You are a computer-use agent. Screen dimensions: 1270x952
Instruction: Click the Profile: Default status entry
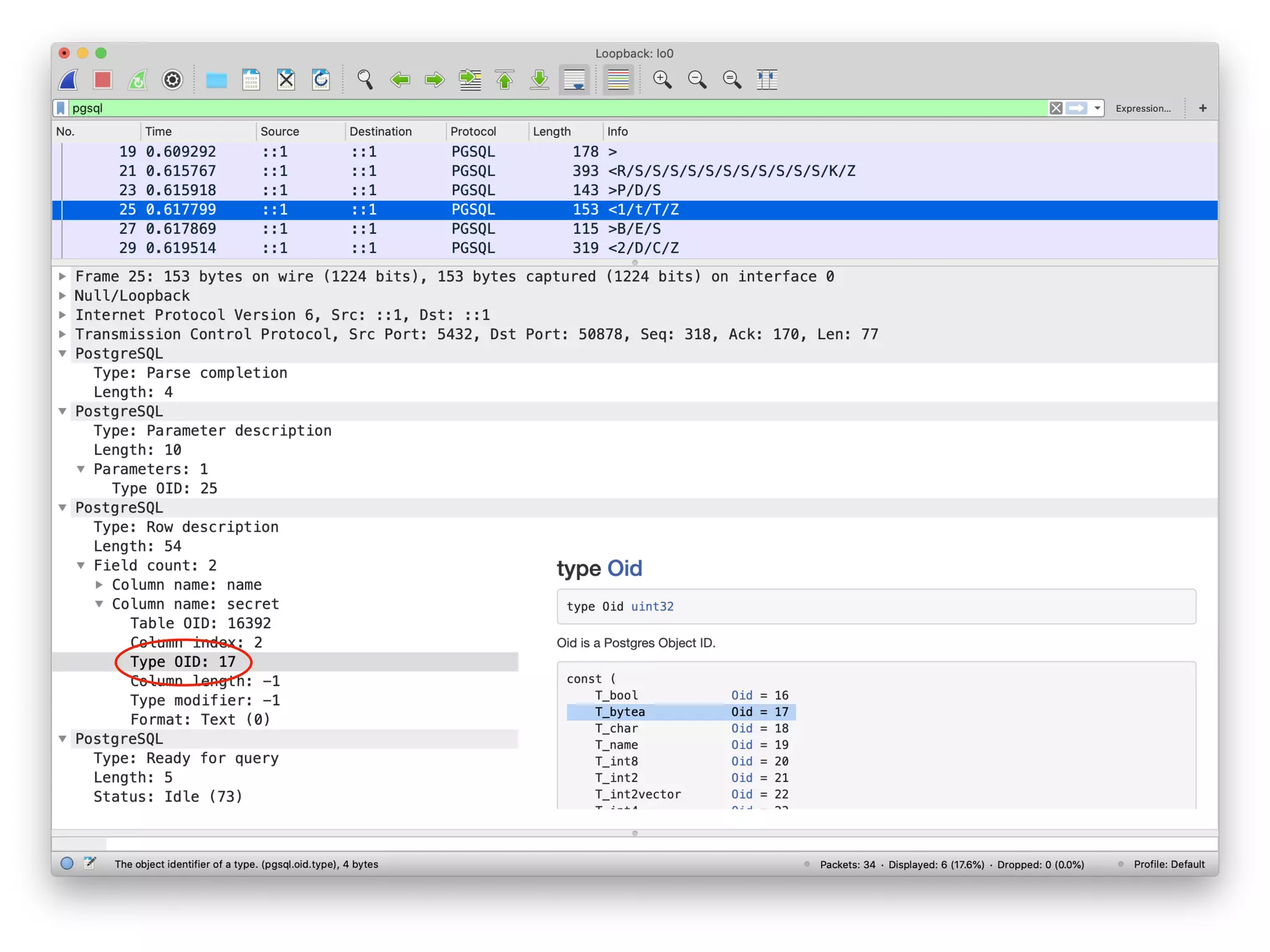[1169, 864]
